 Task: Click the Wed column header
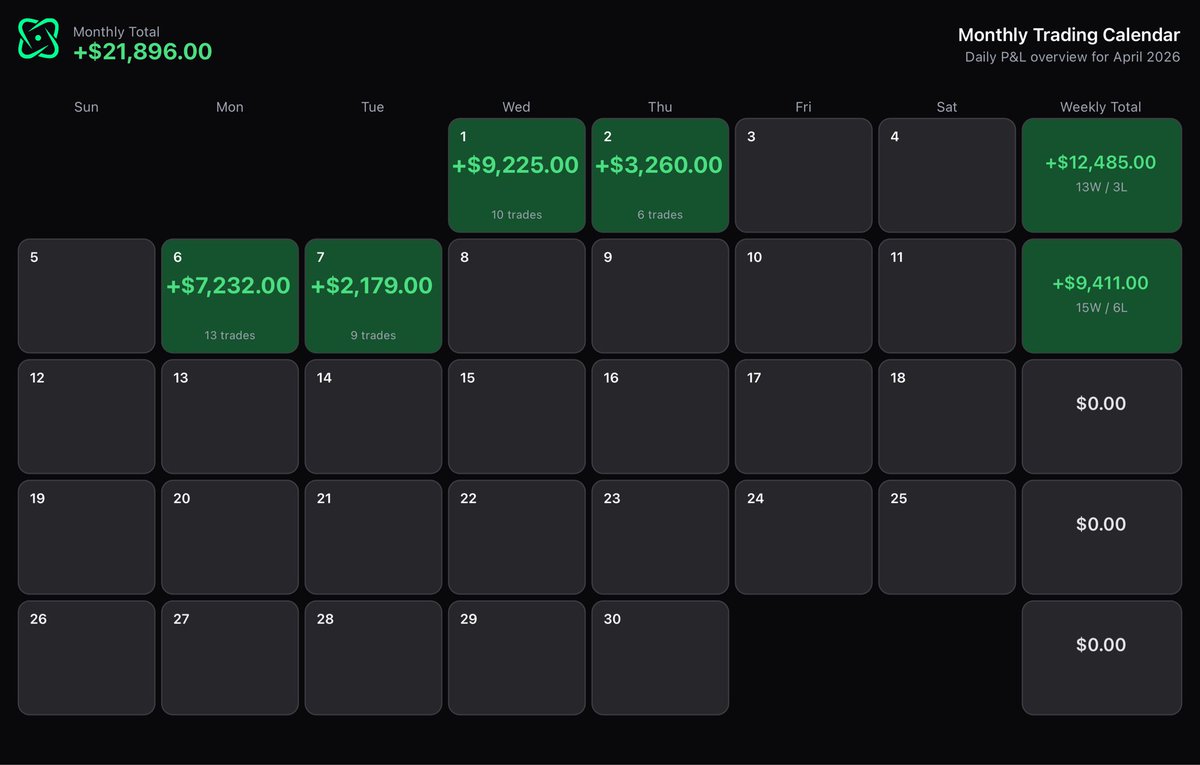click(x=516, y=107)
